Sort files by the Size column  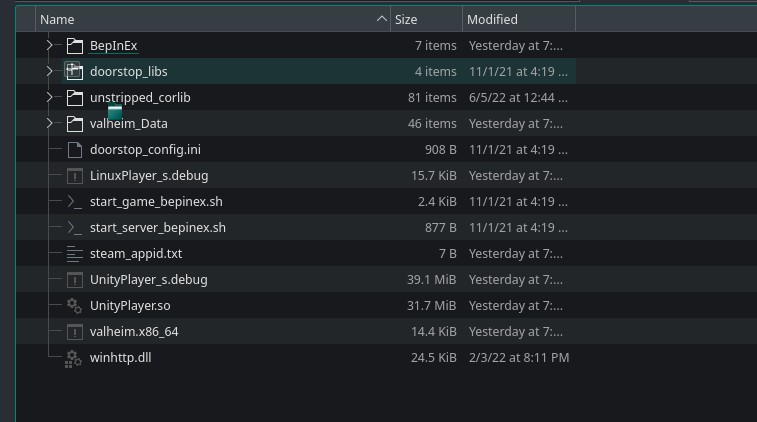tap(406, 20)
